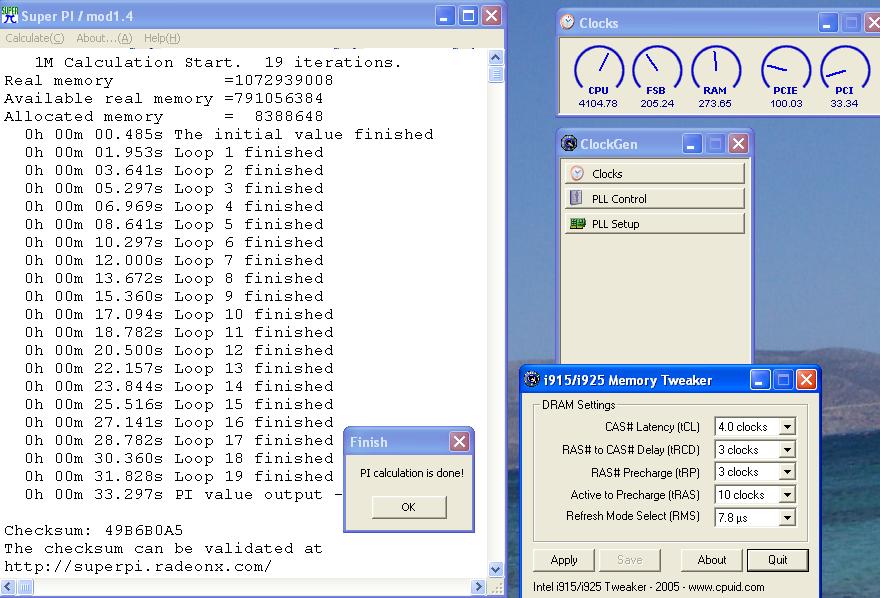
Task: Close the Finish dialog with its X
Action: click(459, 442)
